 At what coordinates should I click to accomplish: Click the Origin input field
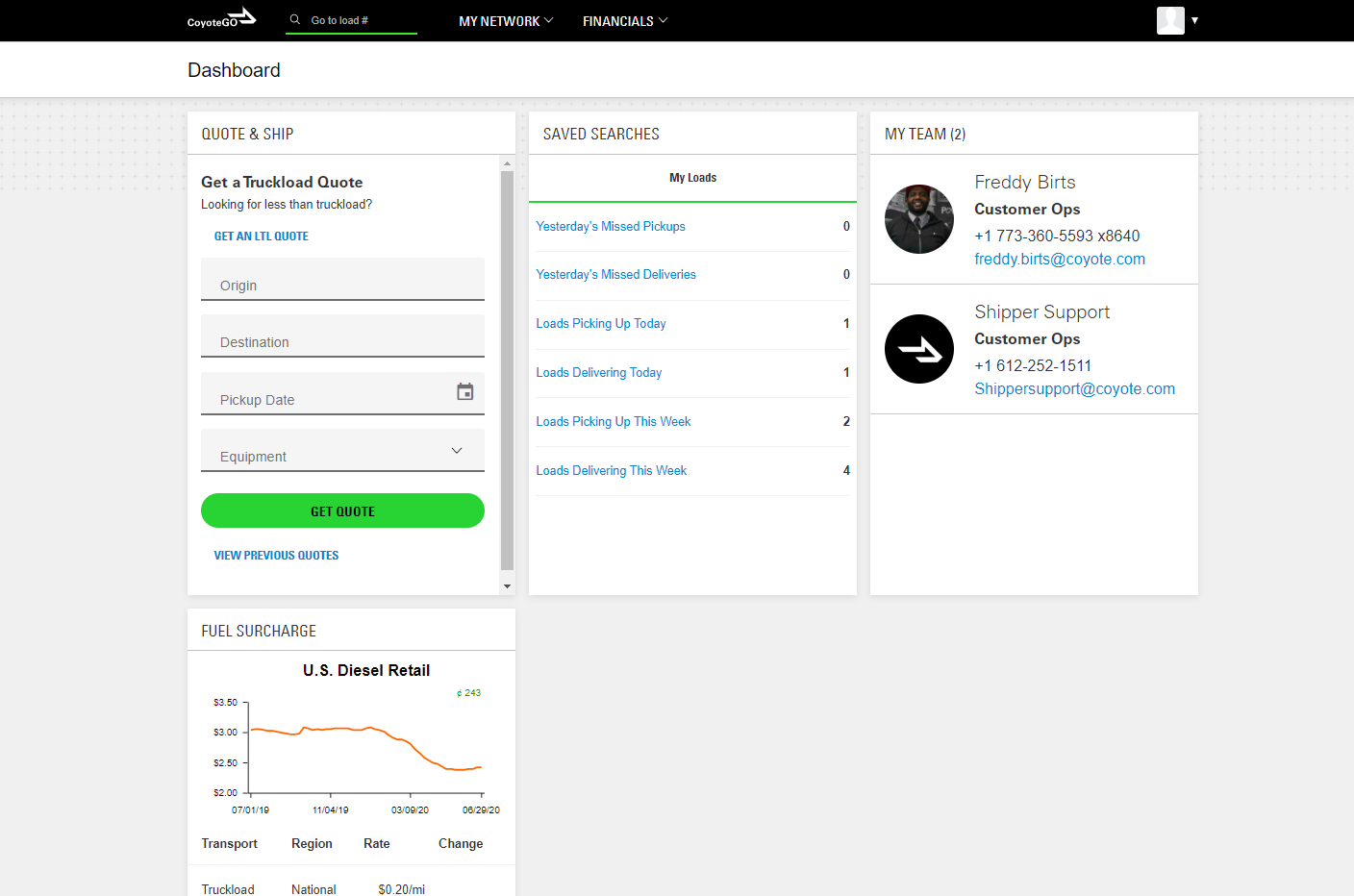(342, 279)
